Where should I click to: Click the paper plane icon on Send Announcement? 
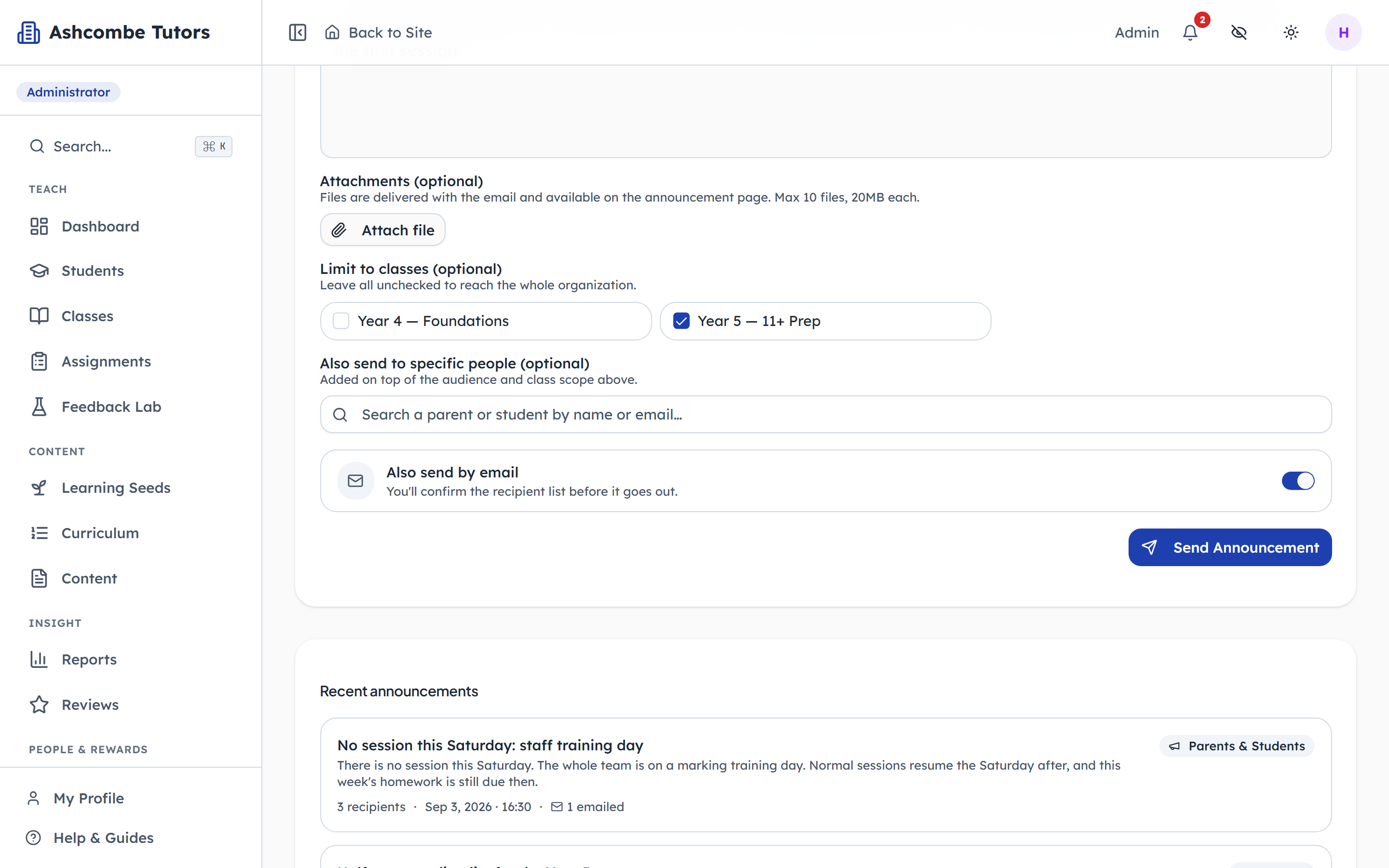point(1149,547)
